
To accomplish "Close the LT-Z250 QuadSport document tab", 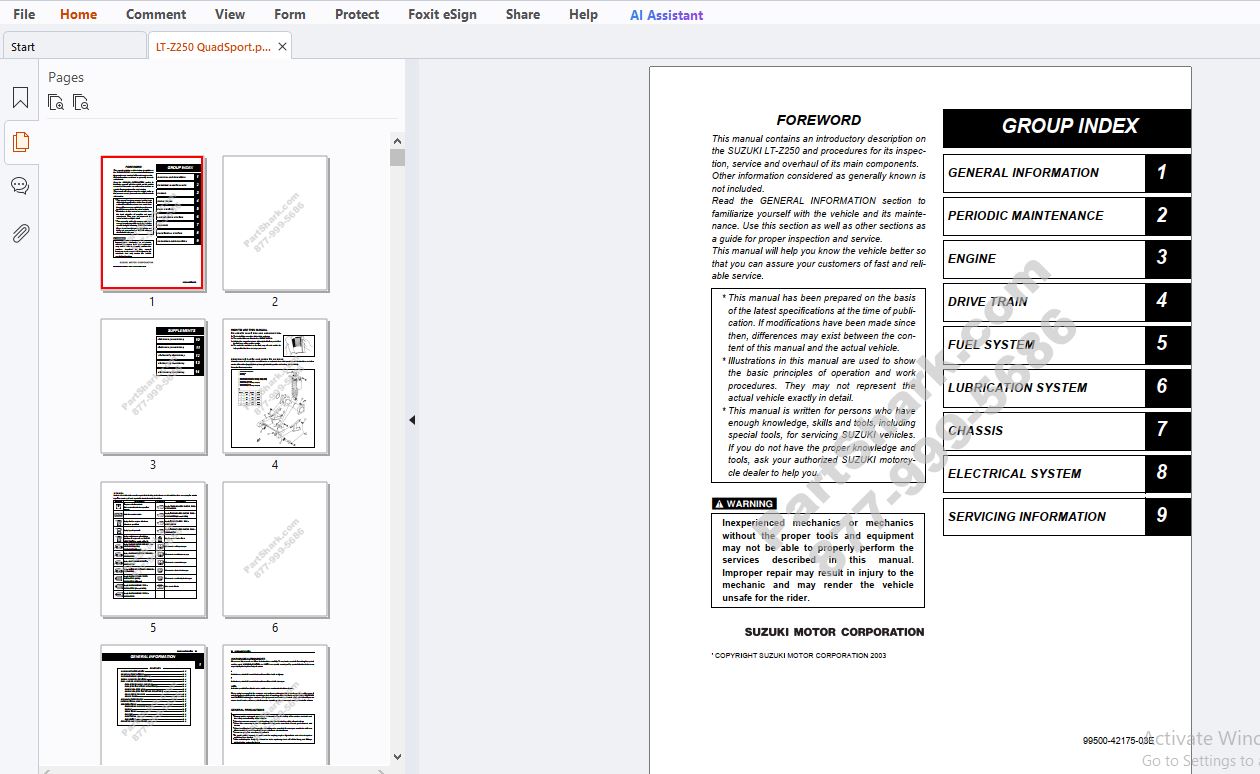I will point(282,46).
